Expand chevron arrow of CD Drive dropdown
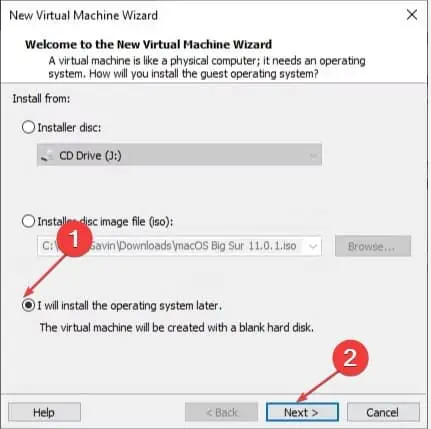Screen dimensions: 431x429 coord(313,155)
